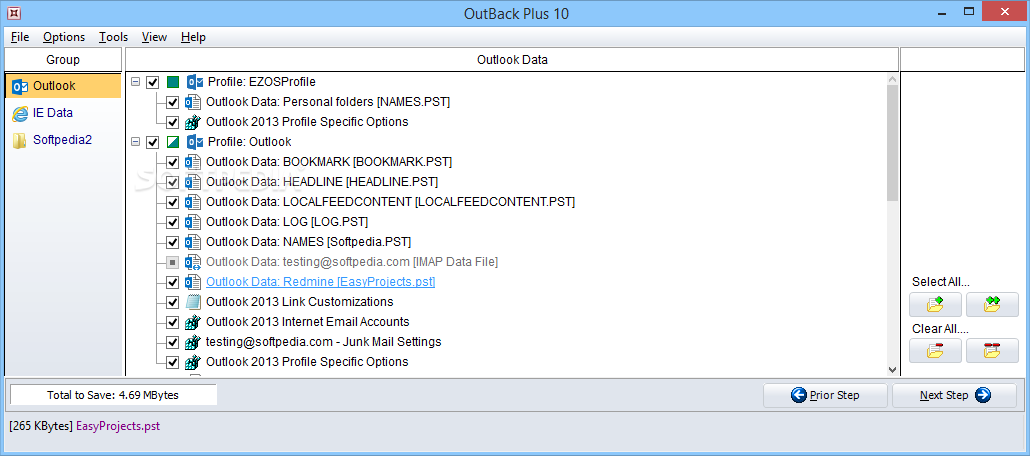Click green status square of Profile: EZOSProfile
The width and height of the screenshot is (1030, 456).
click(x=173, y=82)
